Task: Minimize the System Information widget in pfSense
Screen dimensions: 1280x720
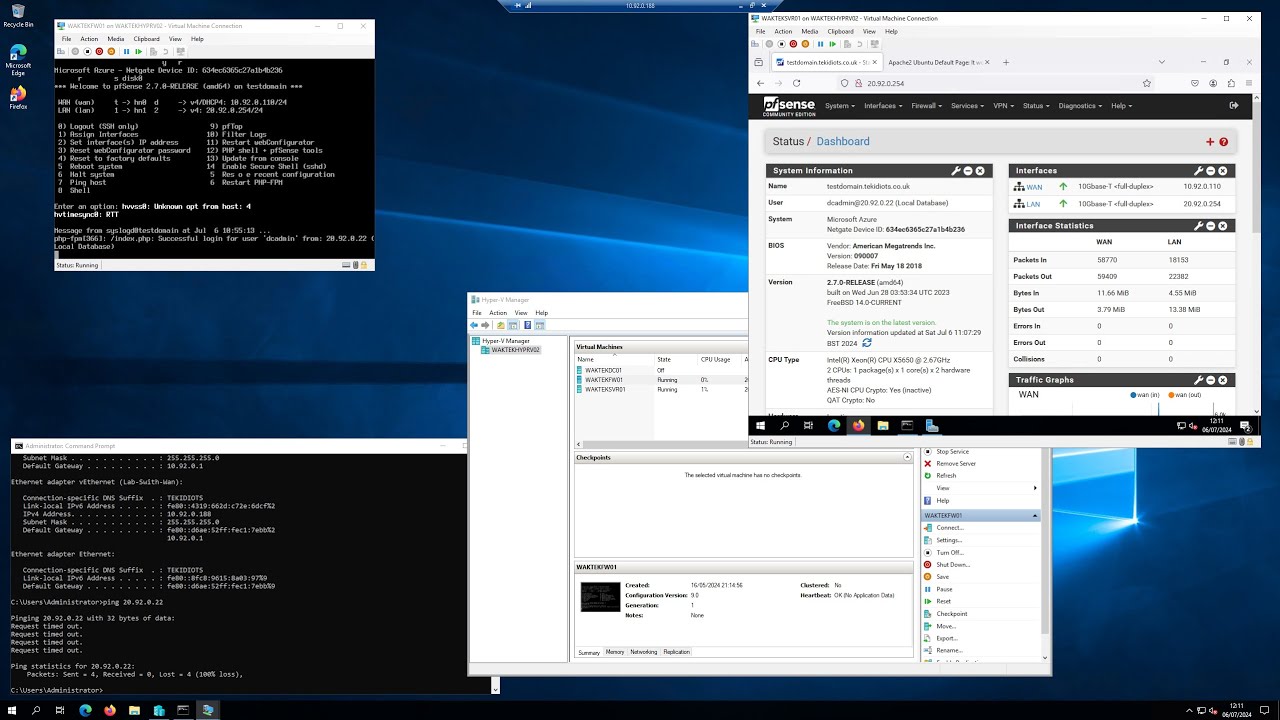Action: click(x=968, y=171)
